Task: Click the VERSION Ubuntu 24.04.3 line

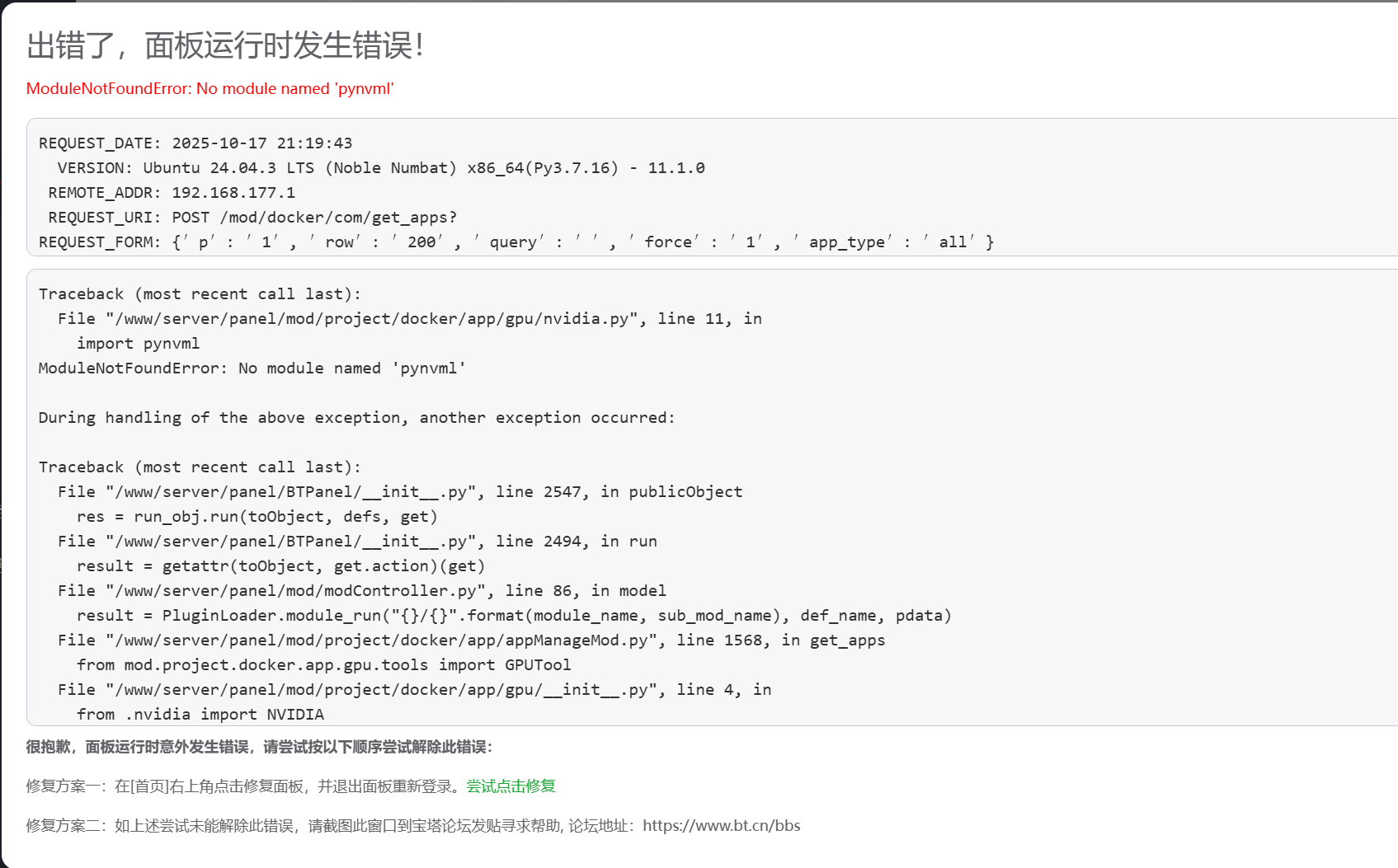Action: click(380, 168)
